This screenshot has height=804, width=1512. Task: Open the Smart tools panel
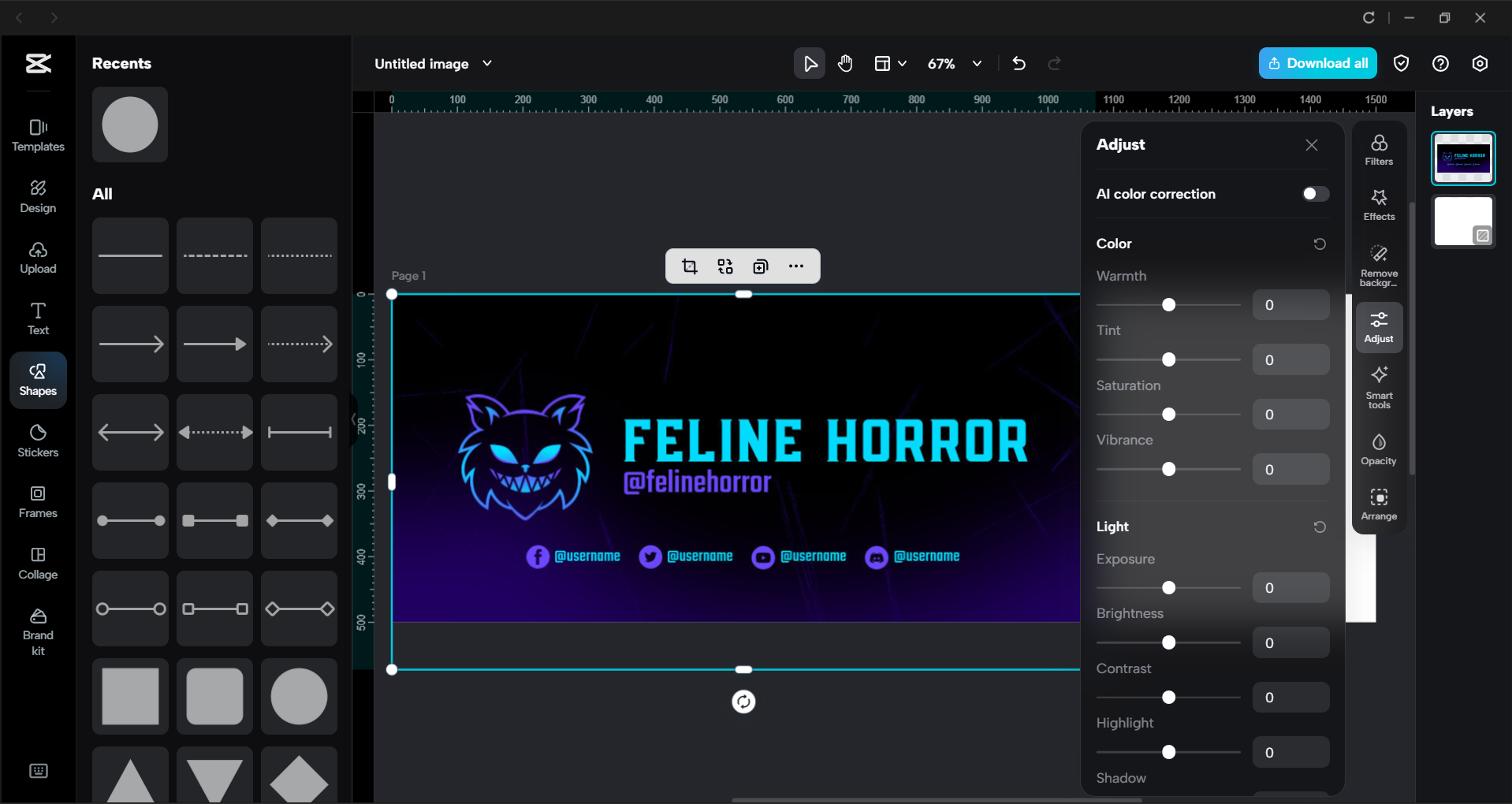[1378, 386]
